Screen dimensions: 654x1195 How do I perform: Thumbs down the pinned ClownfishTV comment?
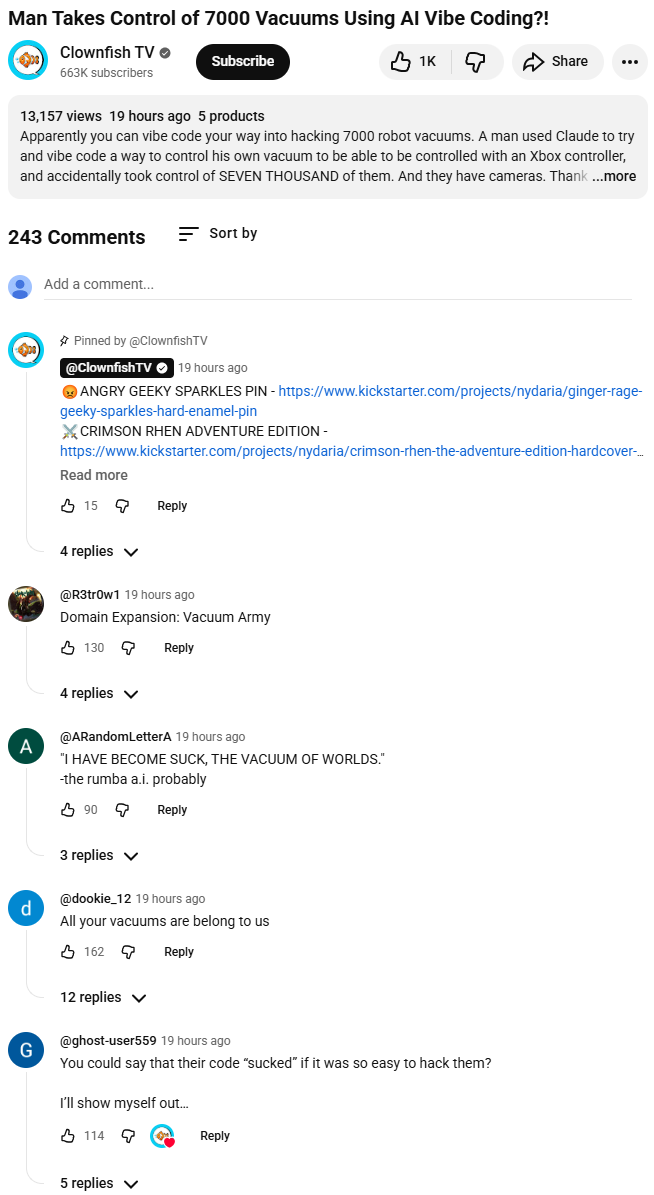point(122,506)
